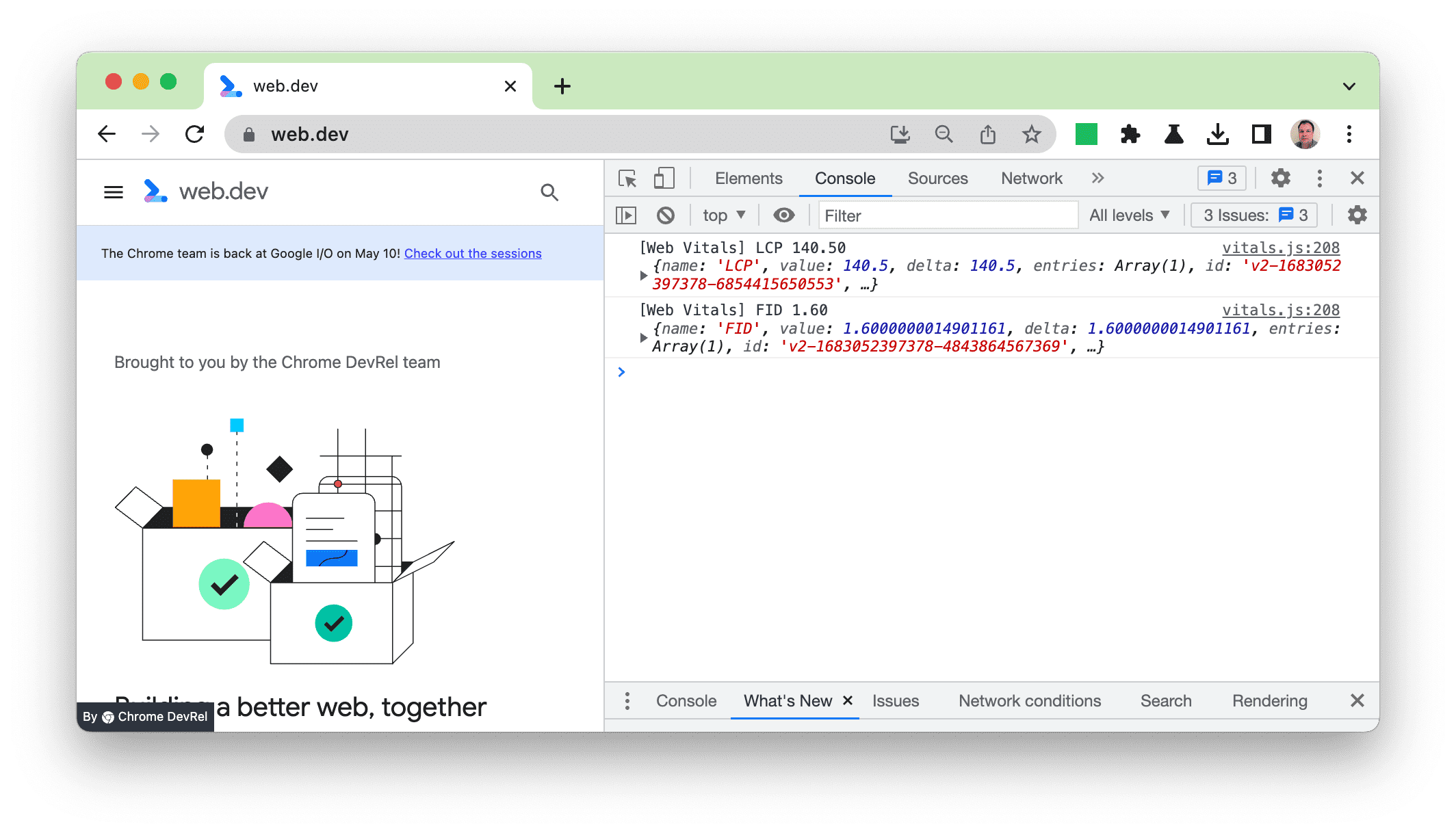This screenshot has width=1456, height=833.
Task: Select the All levels log filter dropdown
Action: click(1131, 215)
